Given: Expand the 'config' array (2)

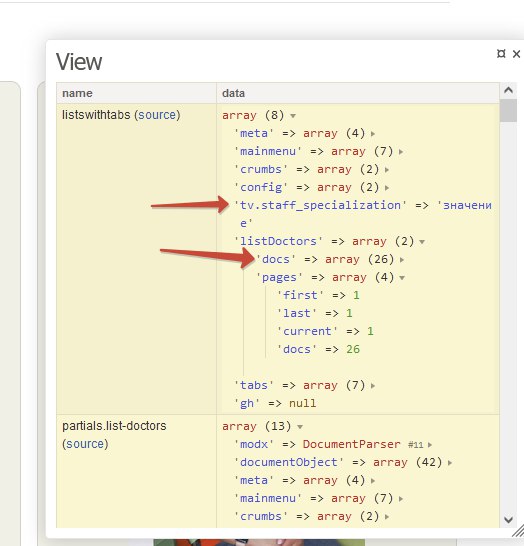Looking at the screenshot, I should click(x=387, y=188).
